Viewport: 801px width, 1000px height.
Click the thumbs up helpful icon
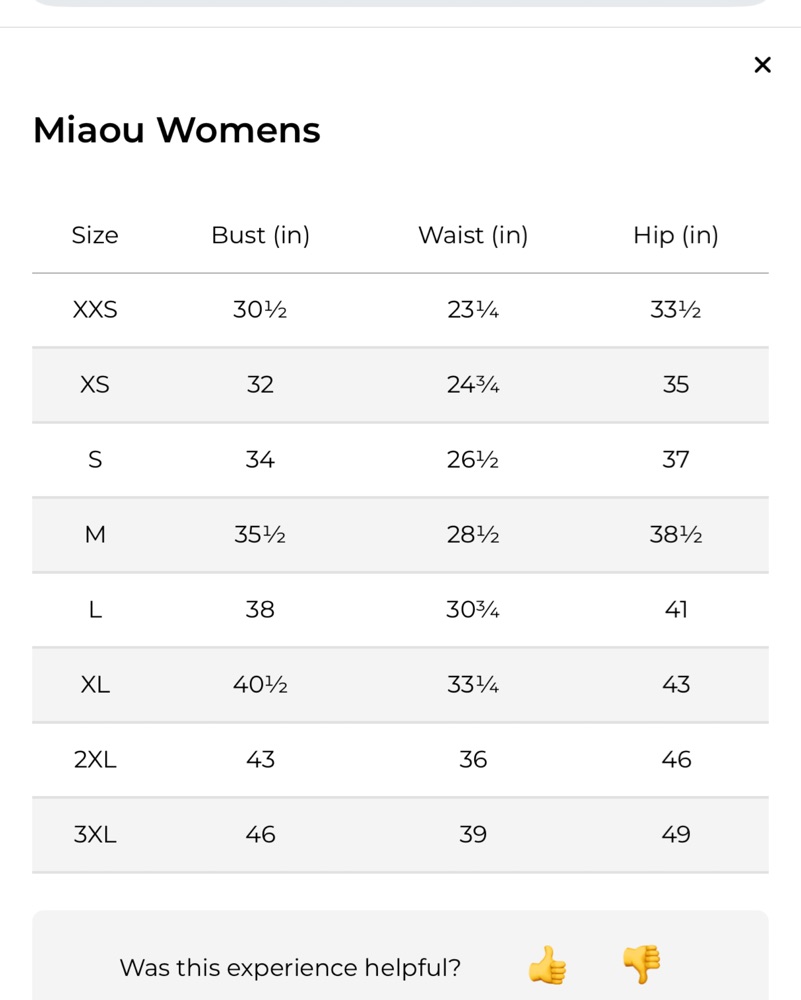click(x=547, y=964)
